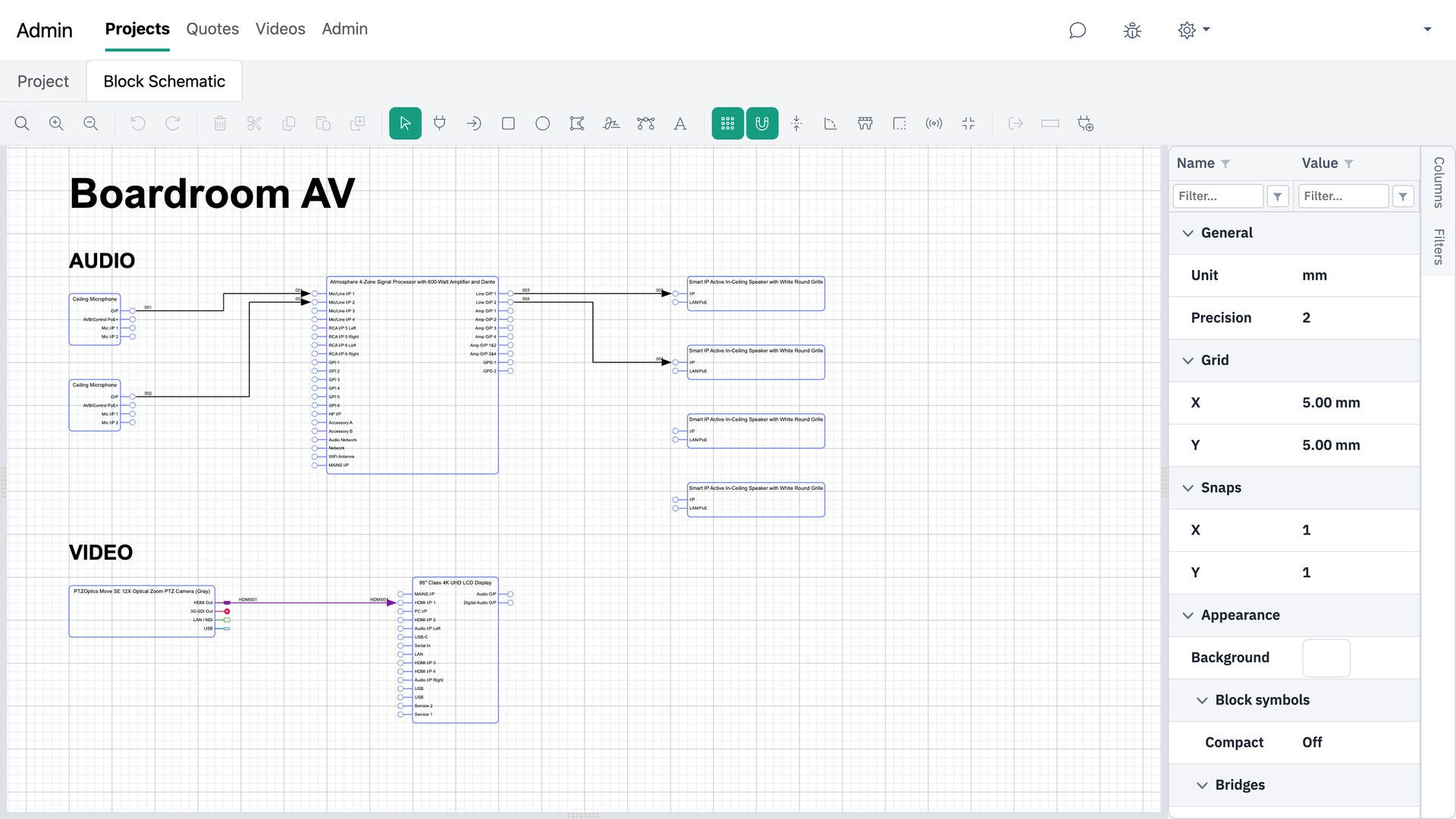This screenshot has width=1456, height=819.
Task: Open the Quotes menu
Action: [x=212, y=29]
